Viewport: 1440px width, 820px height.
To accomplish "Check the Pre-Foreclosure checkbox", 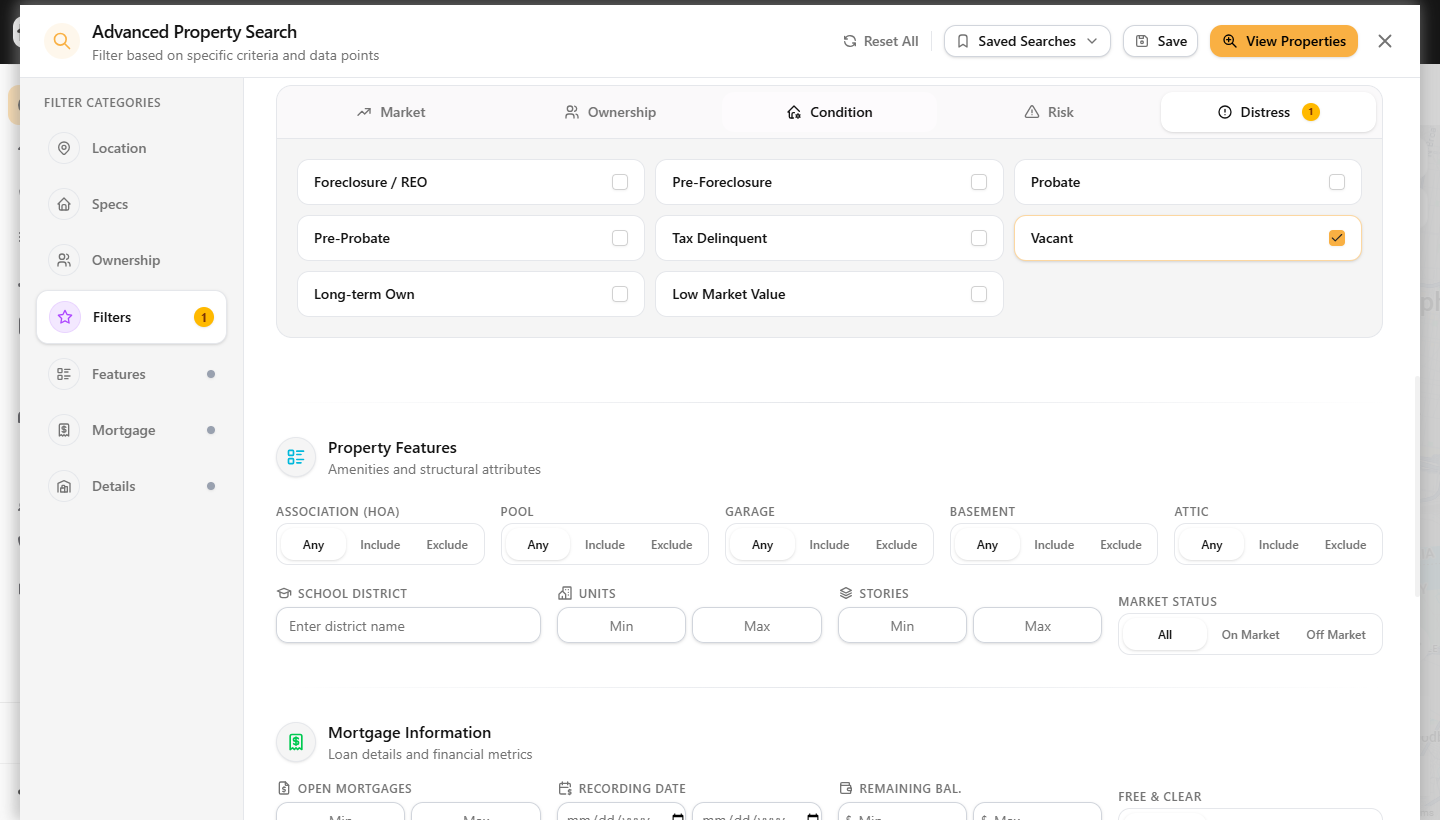I will pyautogui.click(x=979, y=182).
